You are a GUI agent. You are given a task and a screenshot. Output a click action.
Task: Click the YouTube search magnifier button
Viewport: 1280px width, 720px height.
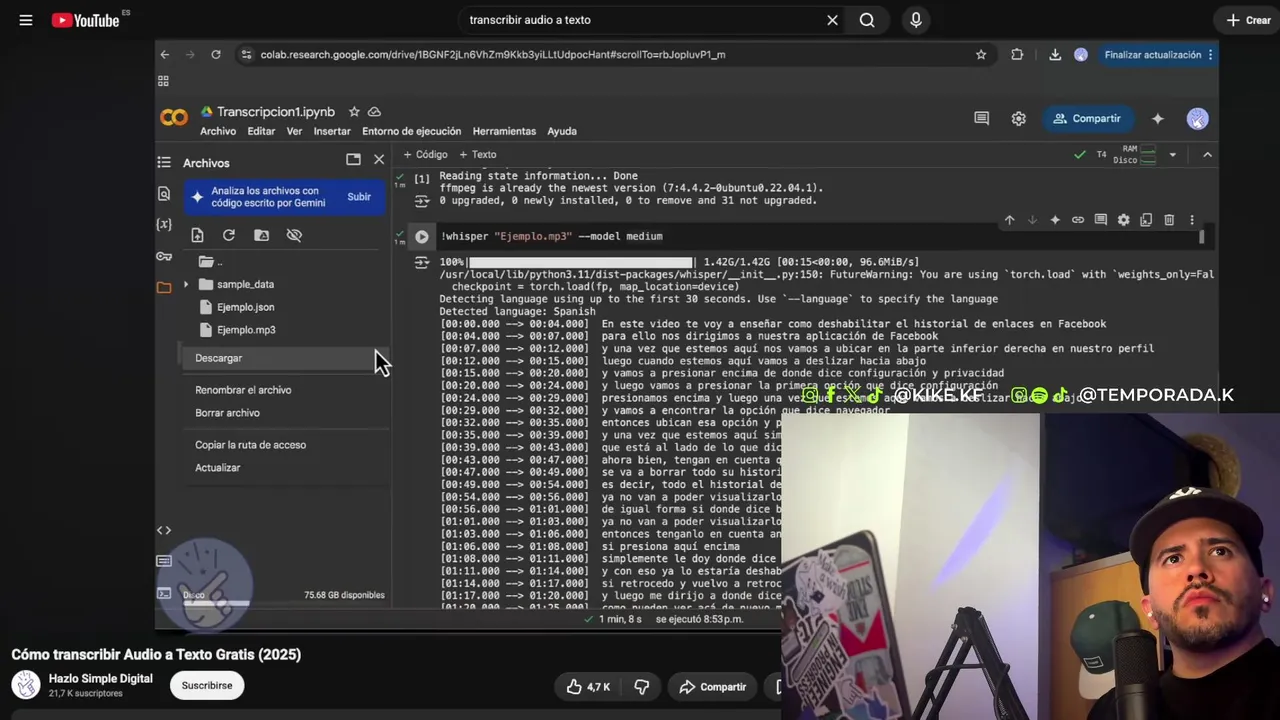coord(867,20)
